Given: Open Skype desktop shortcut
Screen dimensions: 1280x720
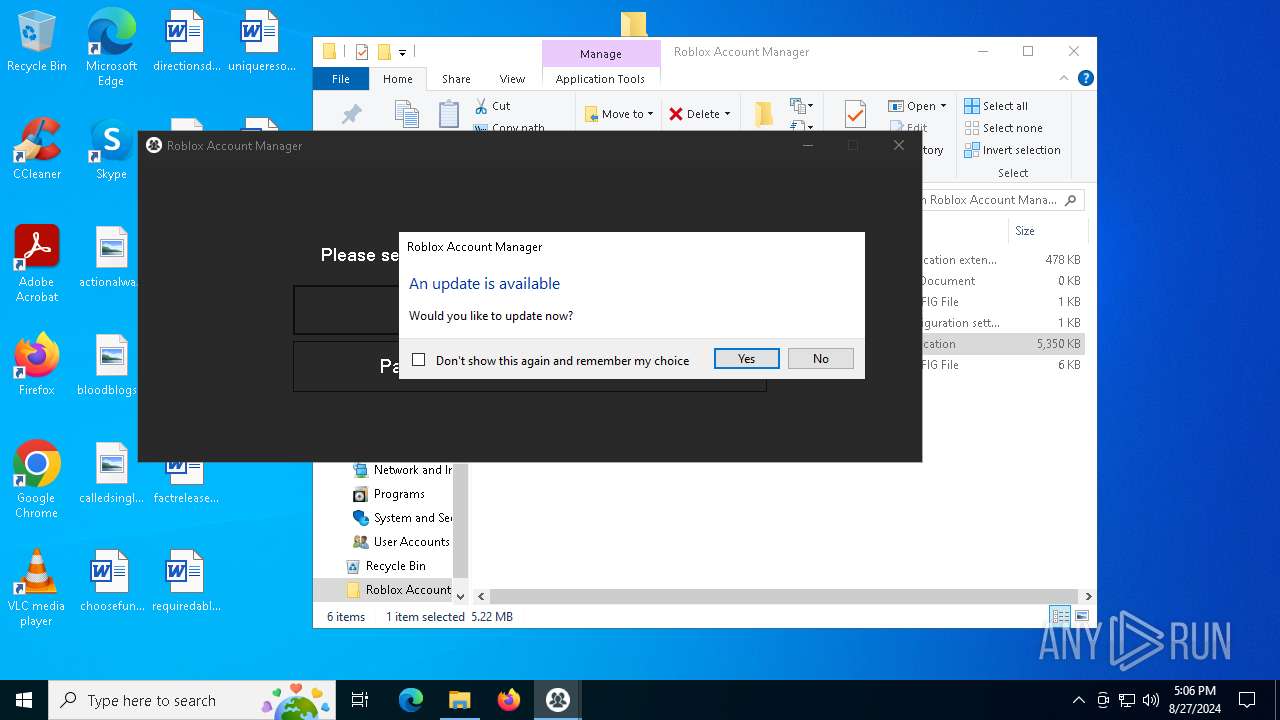Looking at the screenshot, I should coord(111,150).
